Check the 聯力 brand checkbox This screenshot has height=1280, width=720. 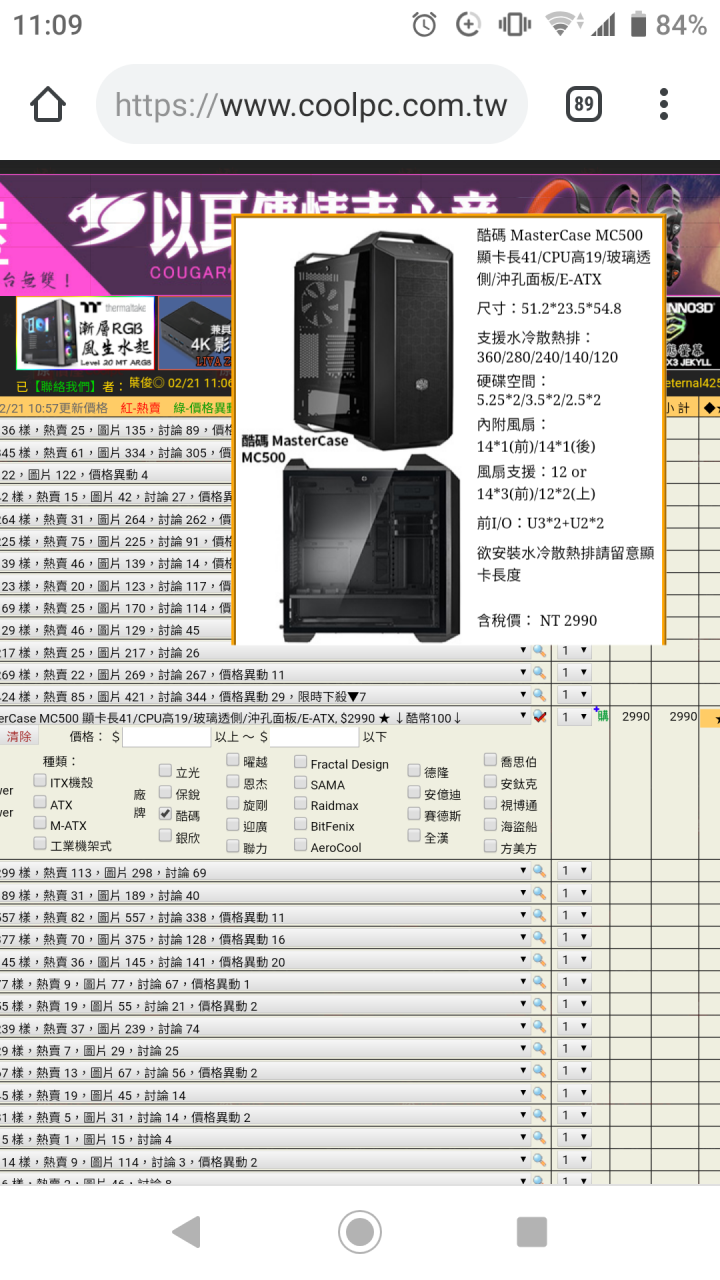(233, 846)
